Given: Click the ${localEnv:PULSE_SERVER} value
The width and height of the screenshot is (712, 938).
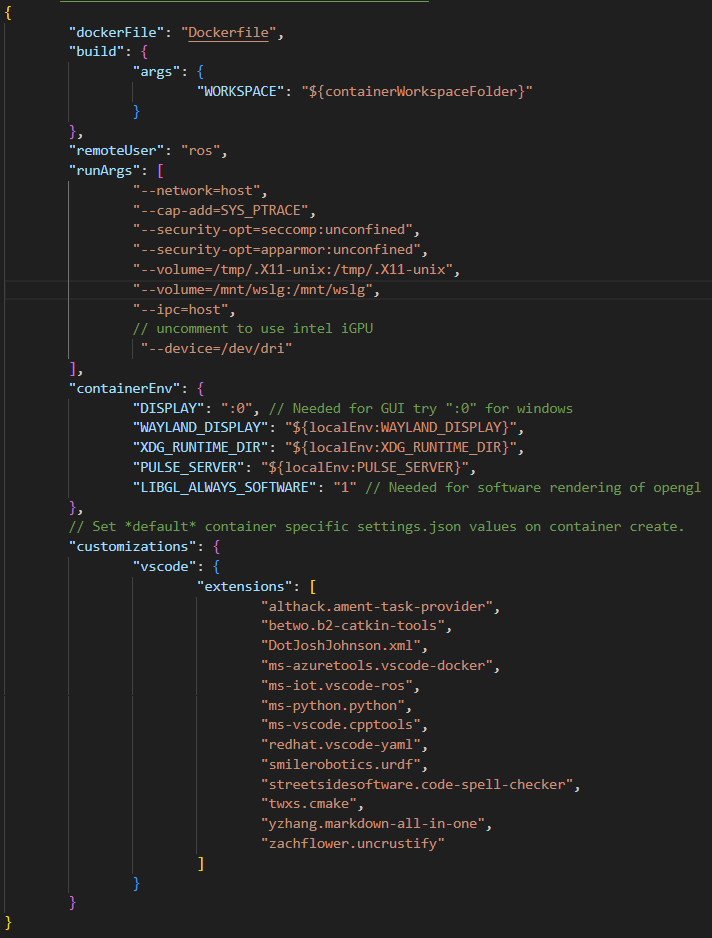Looking at the screenshot, I should [379, 467].
